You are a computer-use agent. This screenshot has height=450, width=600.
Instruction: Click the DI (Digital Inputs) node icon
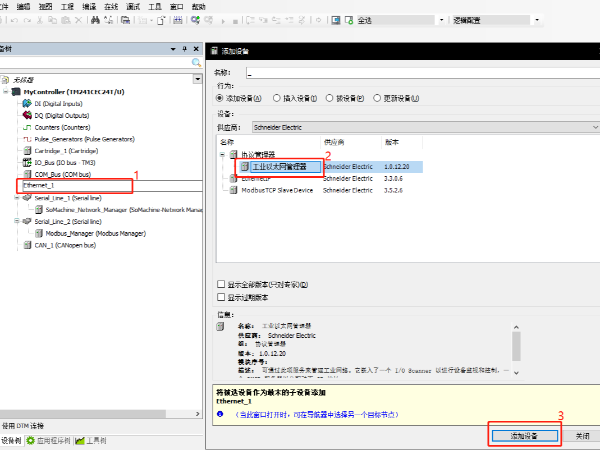(x=27, y=104)
